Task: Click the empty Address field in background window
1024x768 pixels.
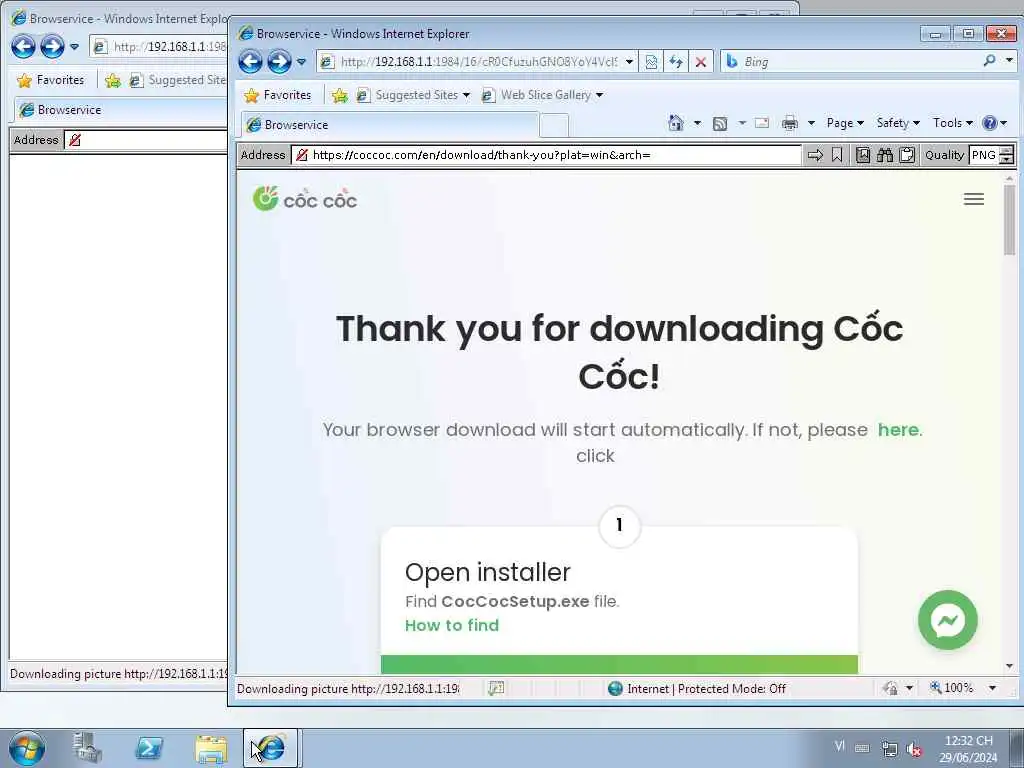Action: pos(146,140)
